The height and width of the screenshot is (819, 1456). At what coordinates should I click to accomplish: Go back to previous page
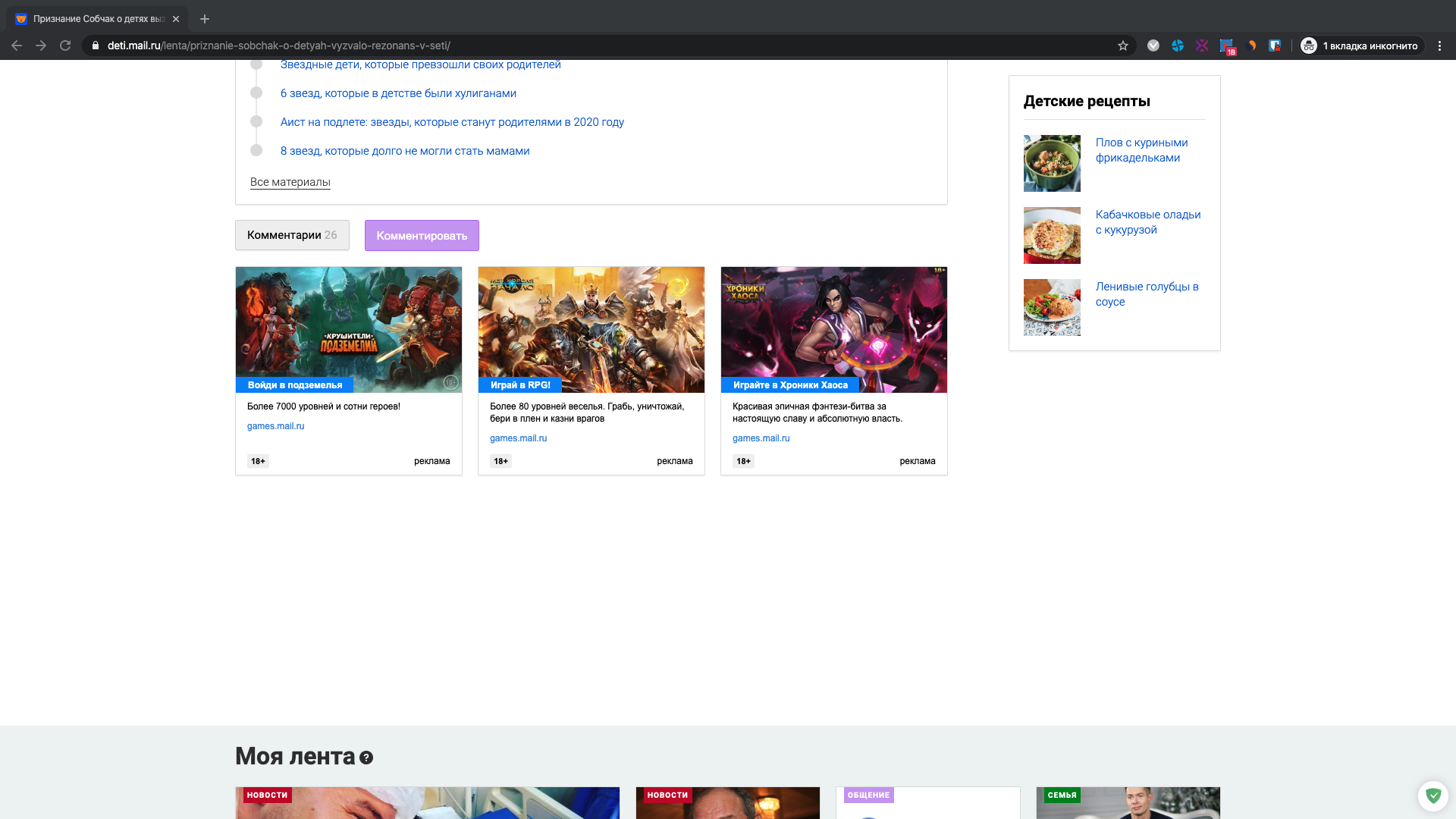tap(17, 45)
